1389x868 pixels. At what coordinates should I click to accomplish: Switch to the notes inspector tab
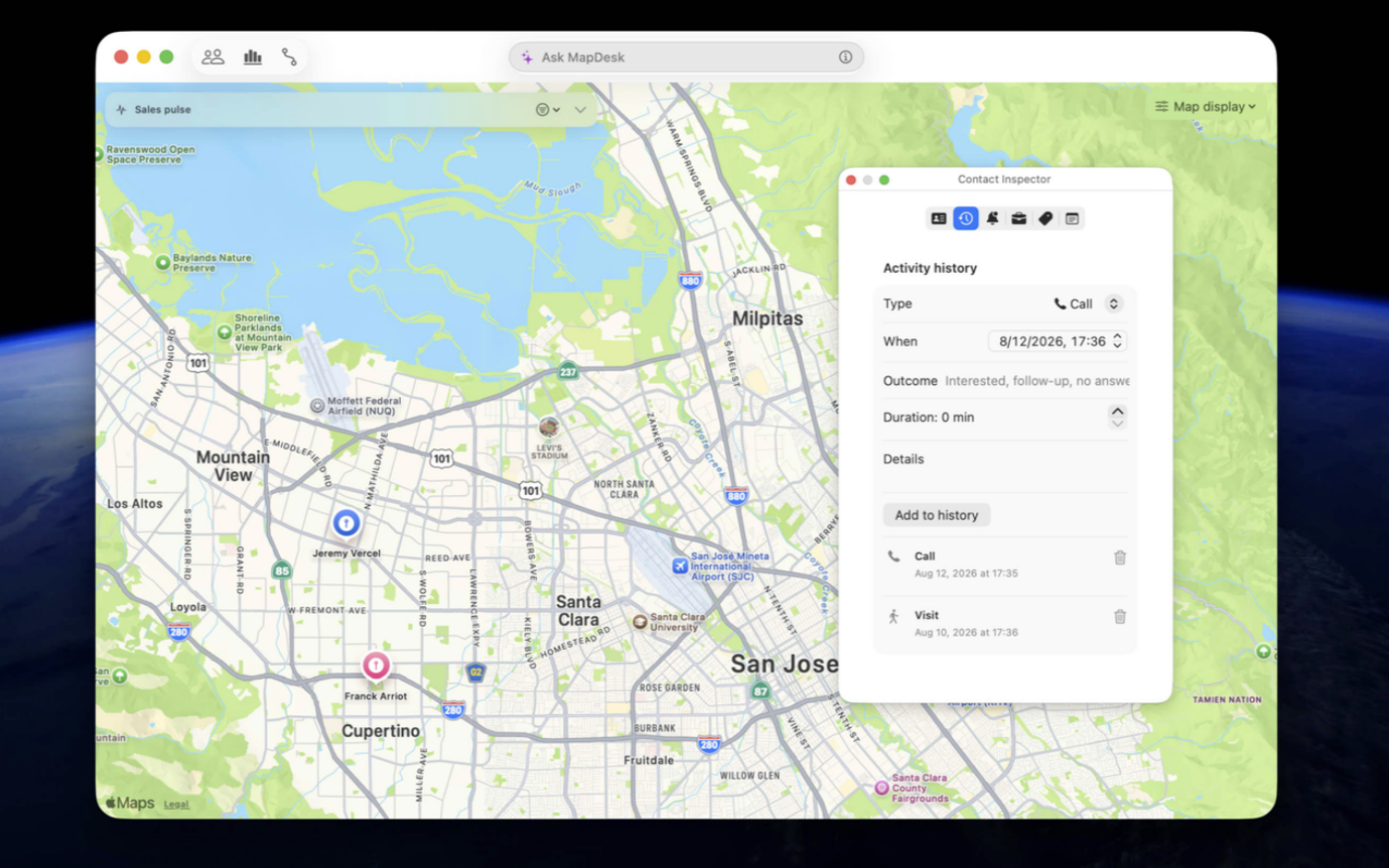pyautogui.click(x=1073, y=218)
